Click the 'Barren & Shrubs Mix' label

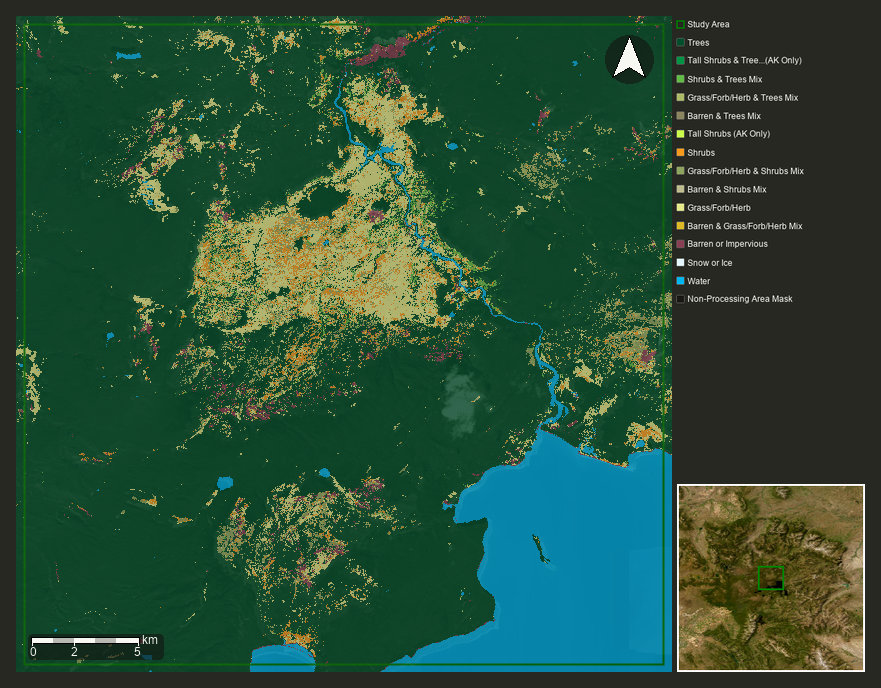[x=726, y=189]
